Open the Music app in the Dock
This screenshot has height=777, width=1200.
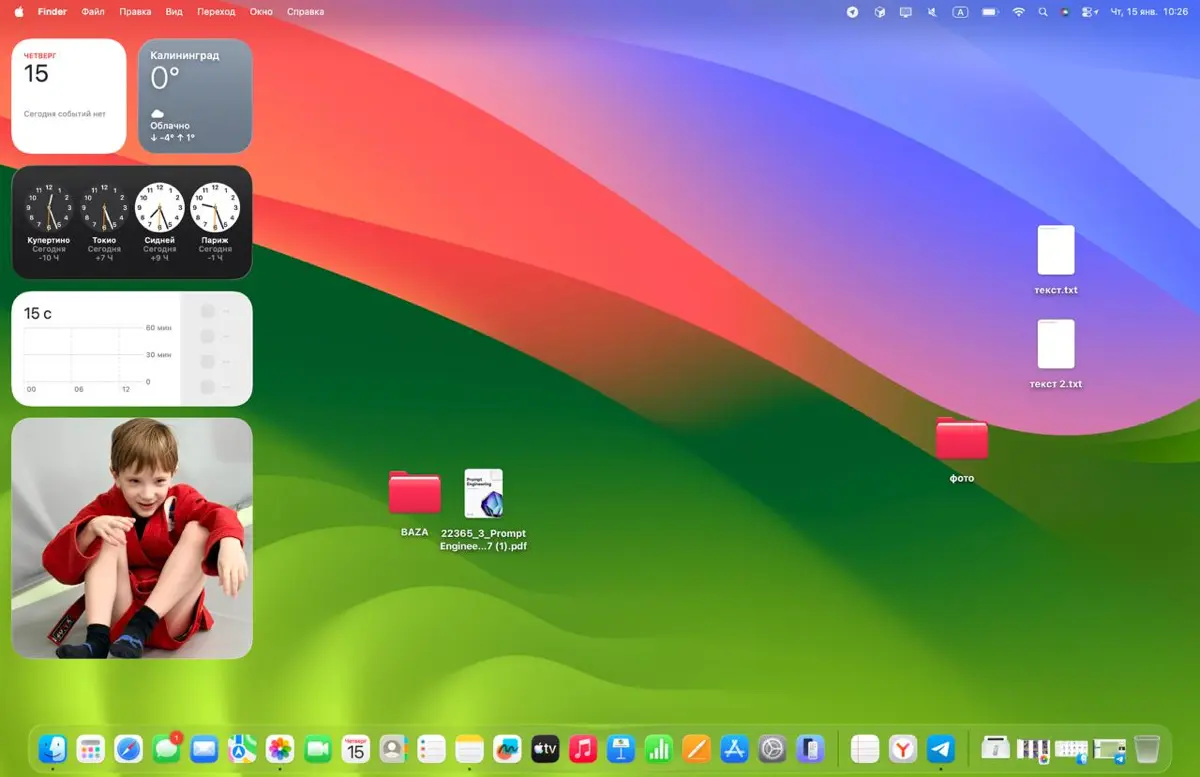[x=583, y=748]
